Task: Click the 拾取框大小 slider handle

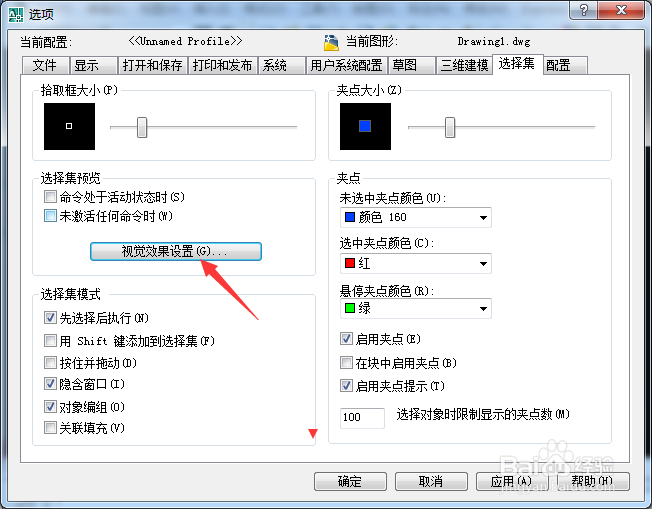Action: 142,127
